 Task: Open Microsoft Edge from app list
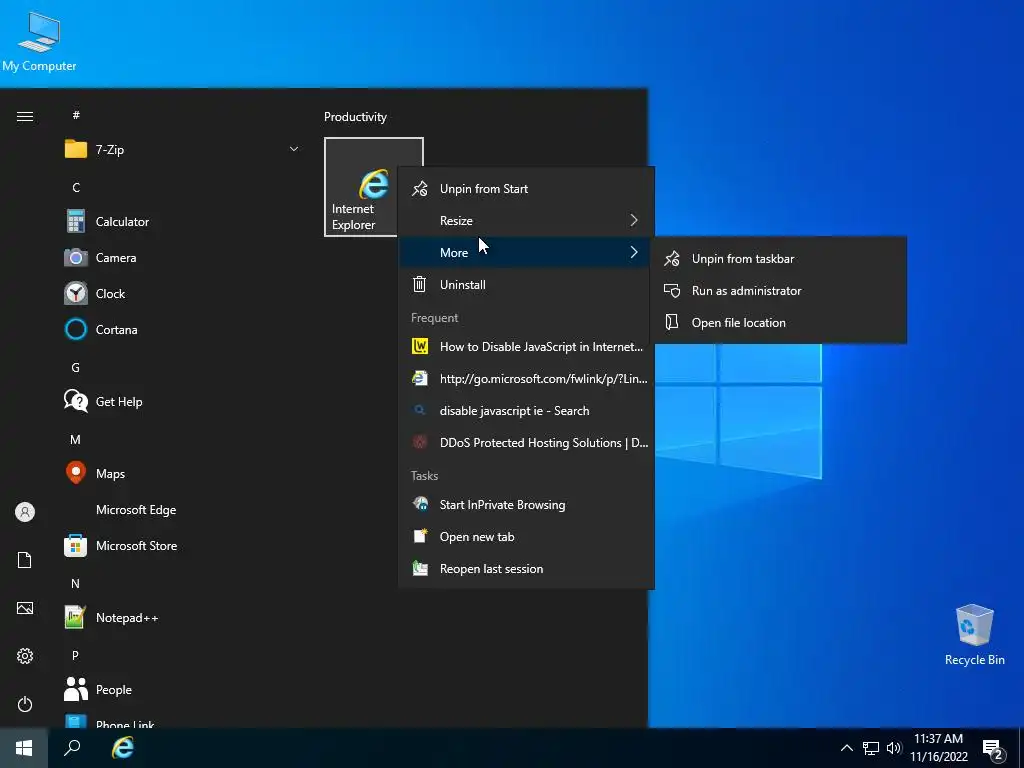click(182, 509)
